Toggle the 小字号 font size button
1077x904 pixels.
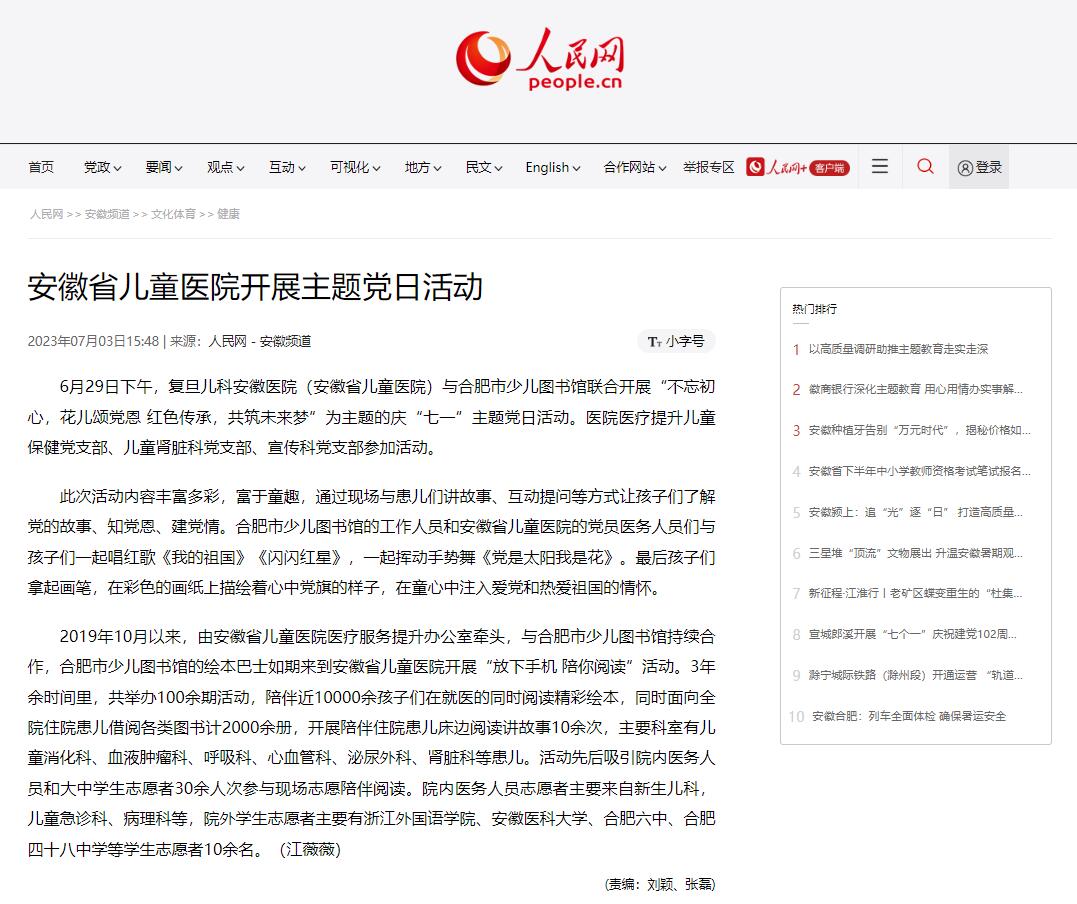coord(676,341)
